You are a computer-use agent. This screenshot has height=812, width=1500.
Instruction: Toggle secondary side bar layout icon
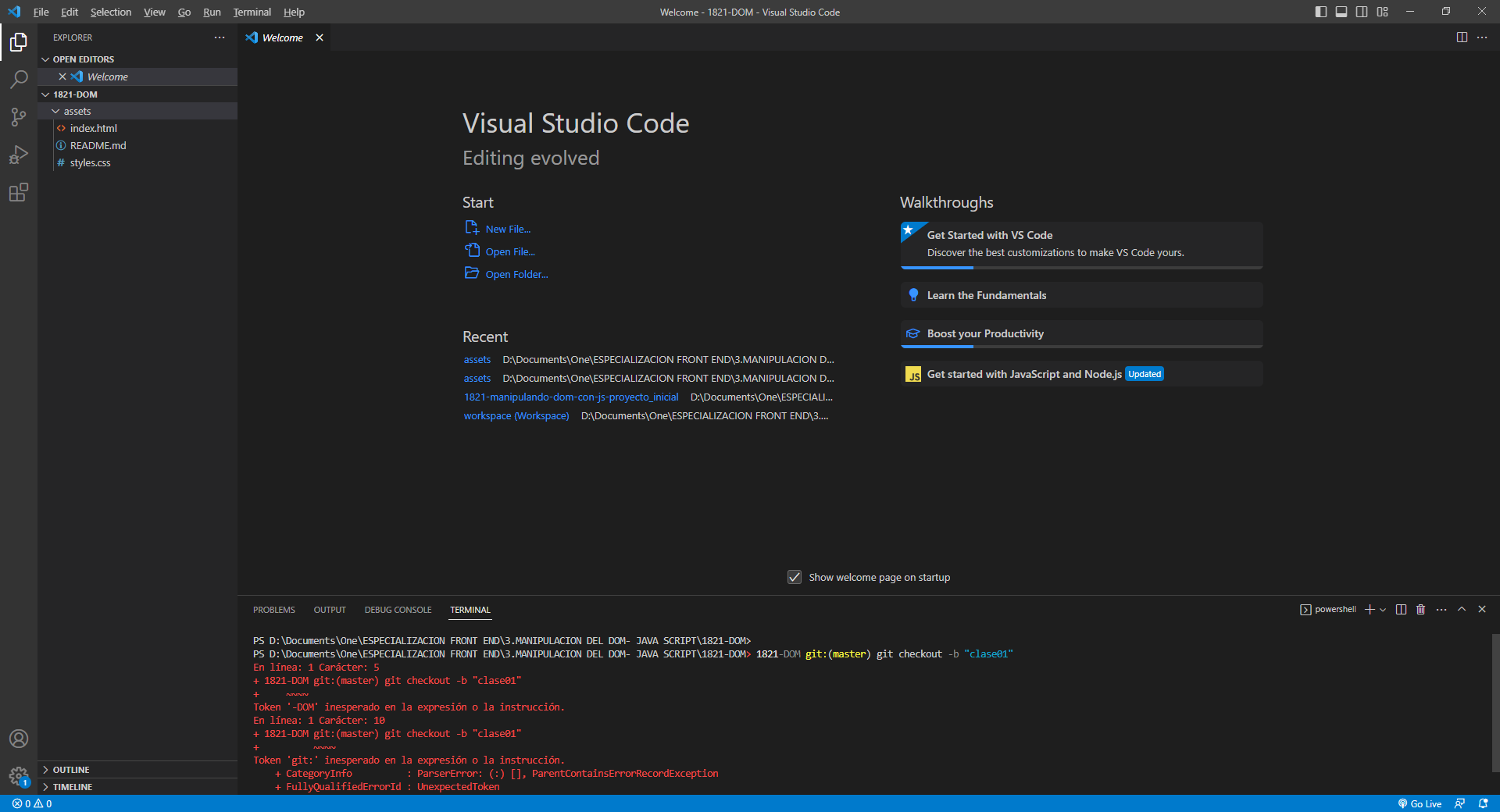pos(1362,12)
